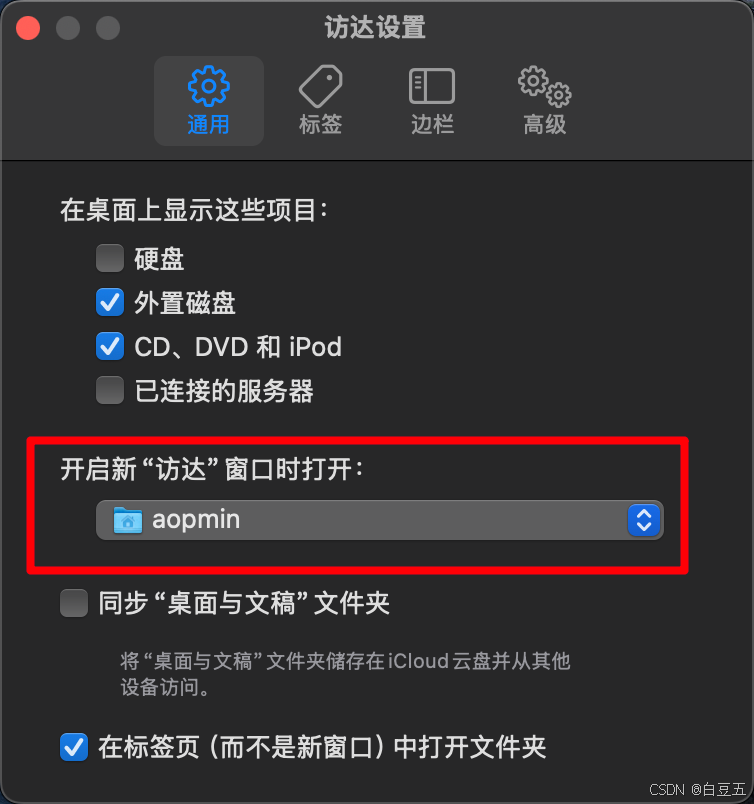Switch to the 标签 tab label
Image resolution: width=754 pixels, height=804 pixels.
pos(321,125)
